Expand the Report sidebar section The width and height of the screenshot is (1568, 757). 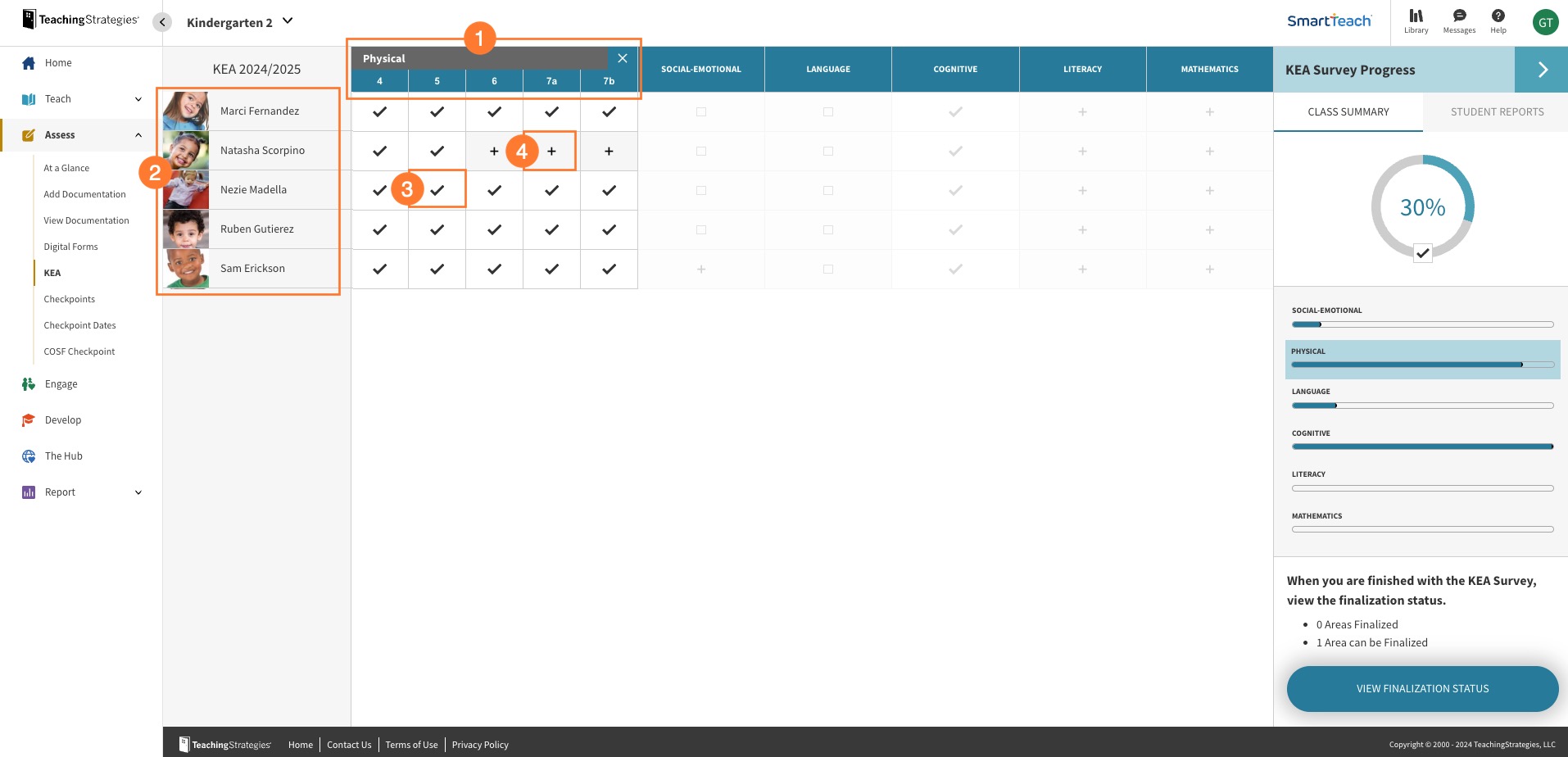click(138, 492)
